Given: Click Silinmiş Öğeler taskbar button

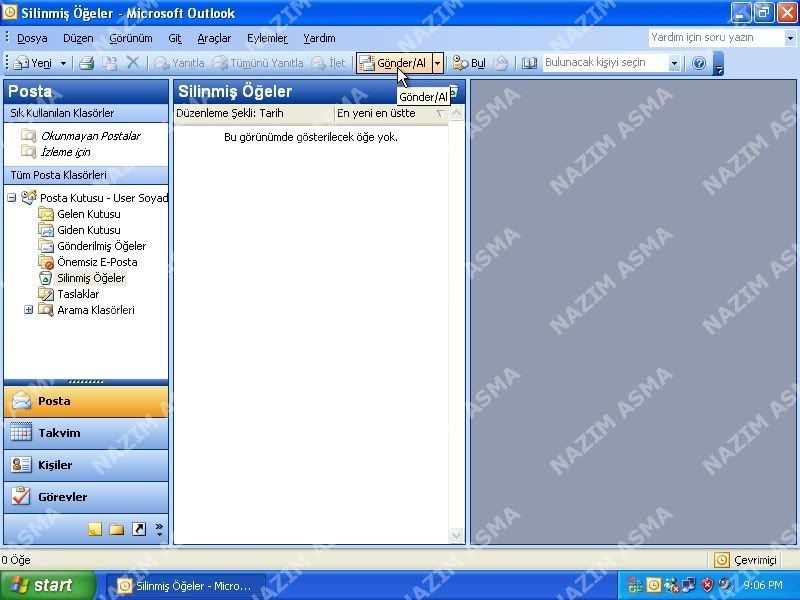Looking at the screenshot, I should tap(186, 586).
